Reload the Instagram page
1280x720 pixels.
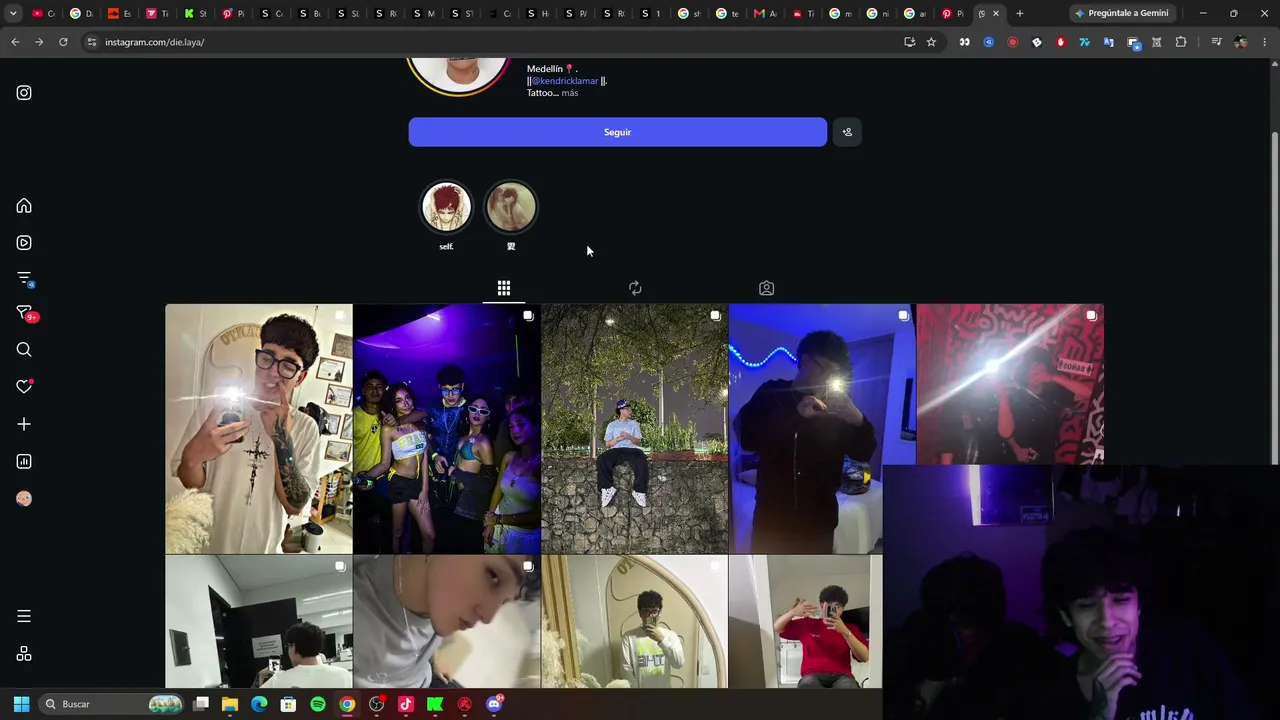pos(63,42)
